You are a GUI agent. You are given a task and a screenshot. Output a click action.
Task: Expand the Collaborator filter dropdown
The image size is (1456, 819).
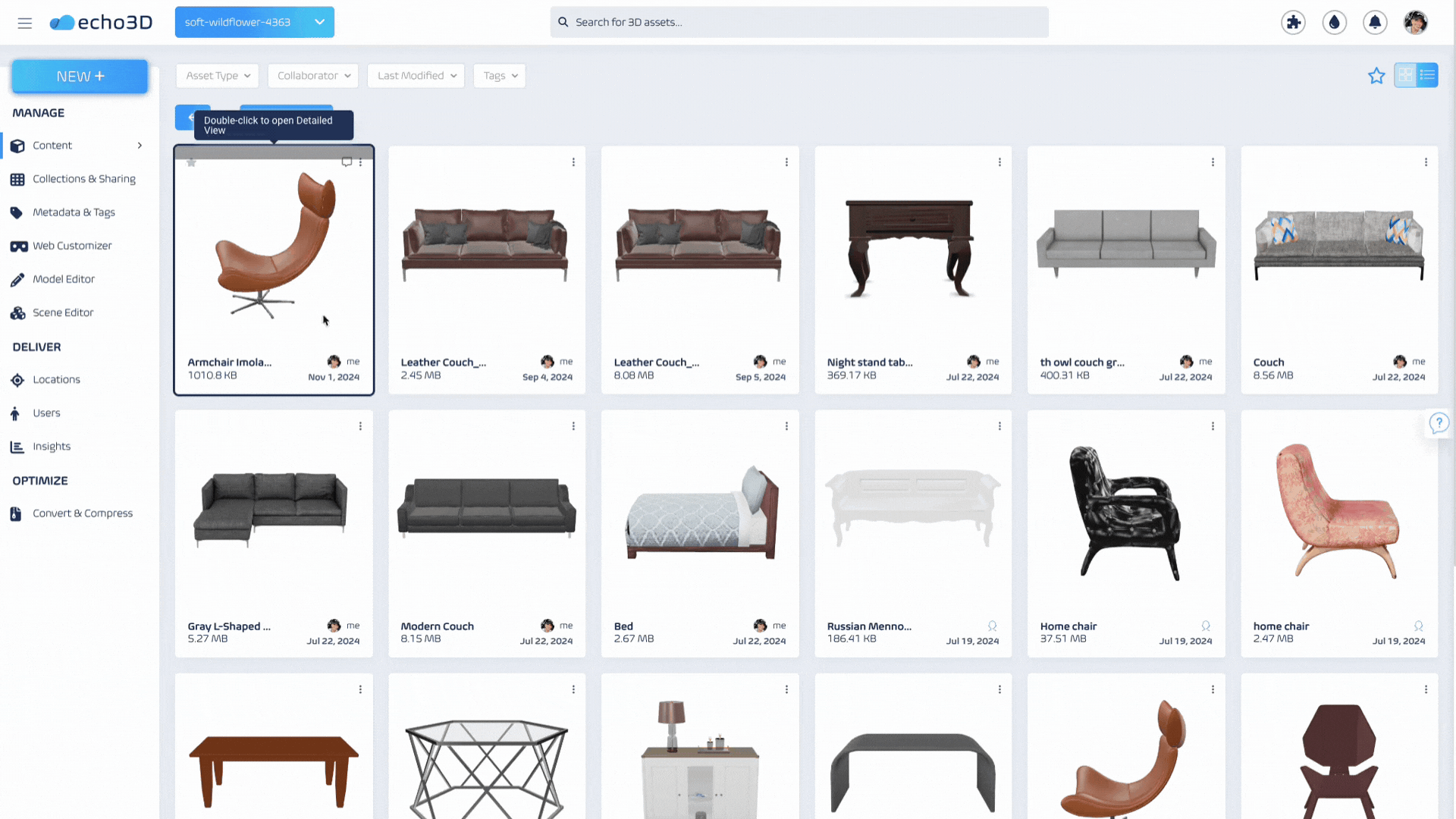[x=312, y=75]
